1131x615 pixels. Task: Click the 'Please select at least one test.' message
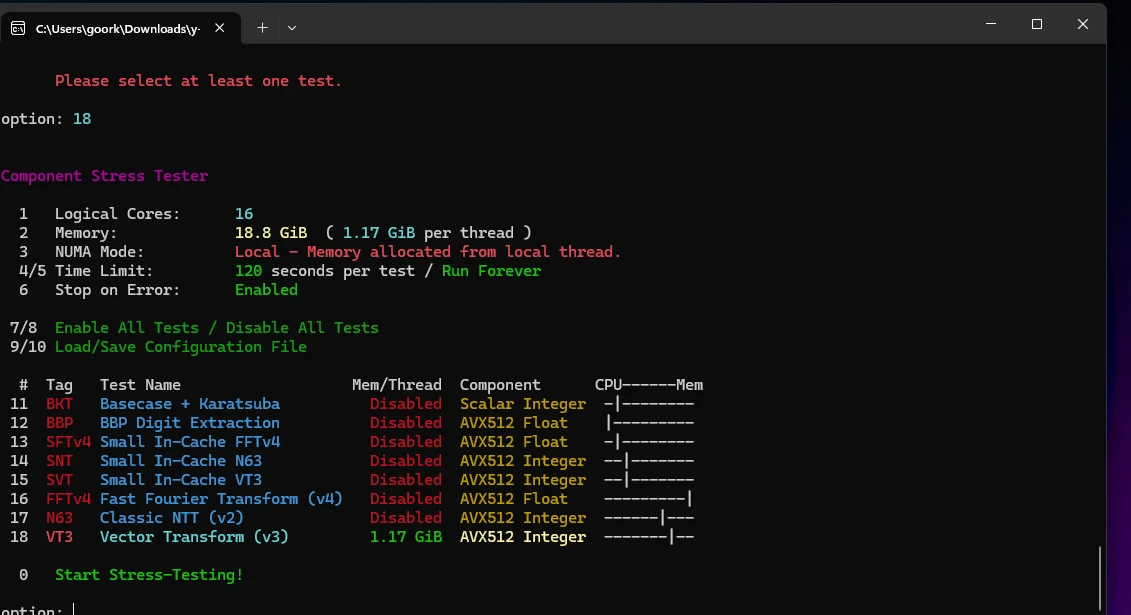tap(198, 81)
